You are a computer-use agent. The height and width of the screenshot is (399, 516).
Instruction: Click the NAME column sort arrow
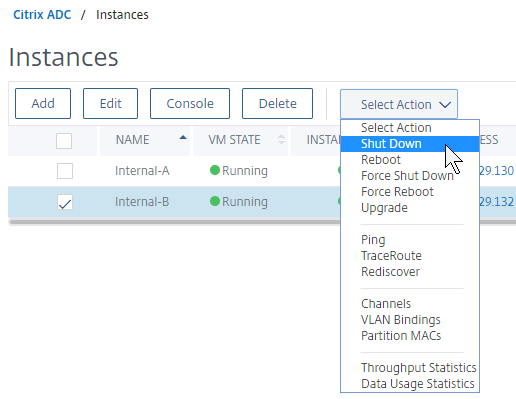183,137
